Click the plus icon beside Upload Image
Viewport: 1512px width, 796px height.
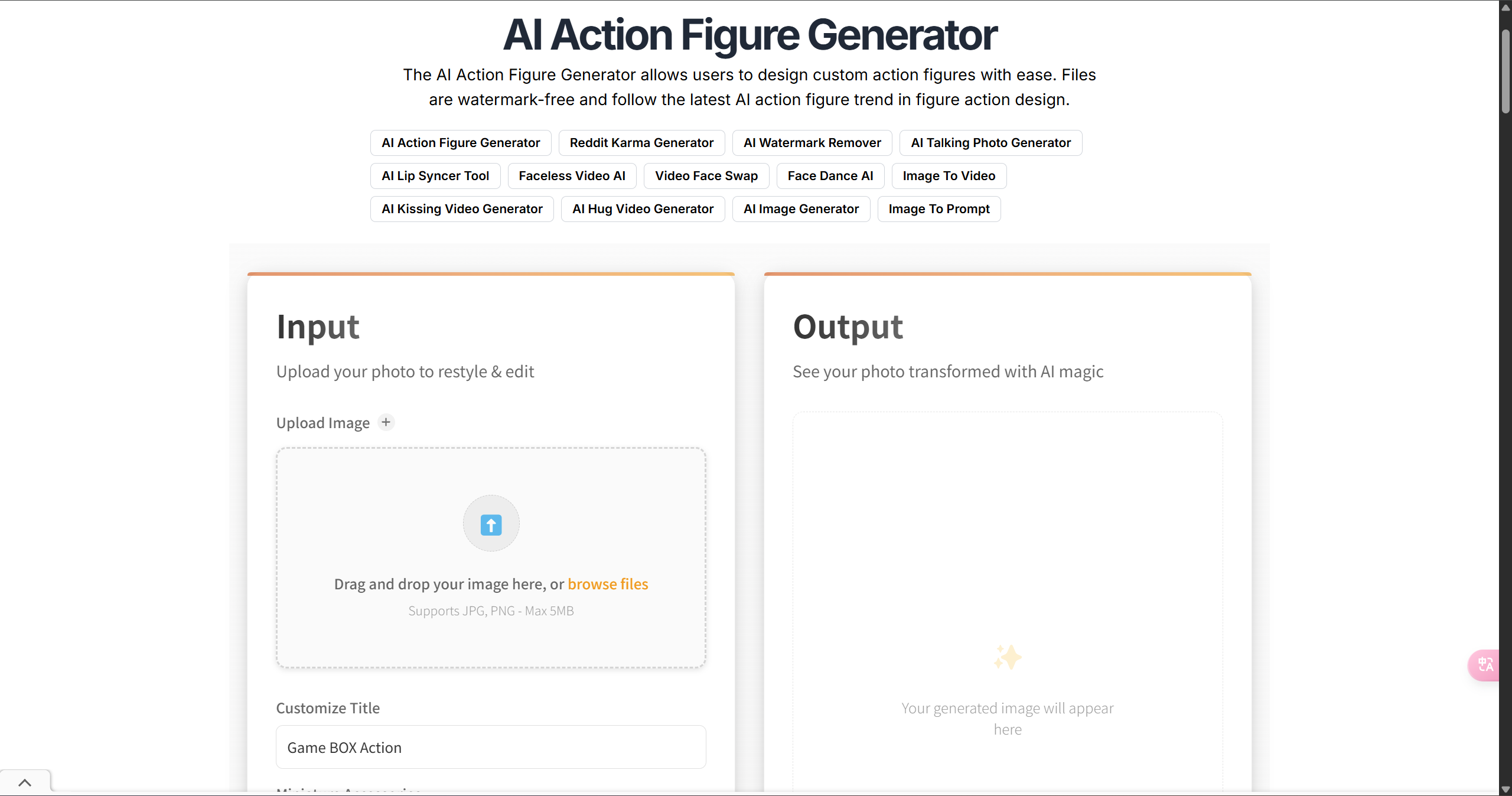(387, 422)
